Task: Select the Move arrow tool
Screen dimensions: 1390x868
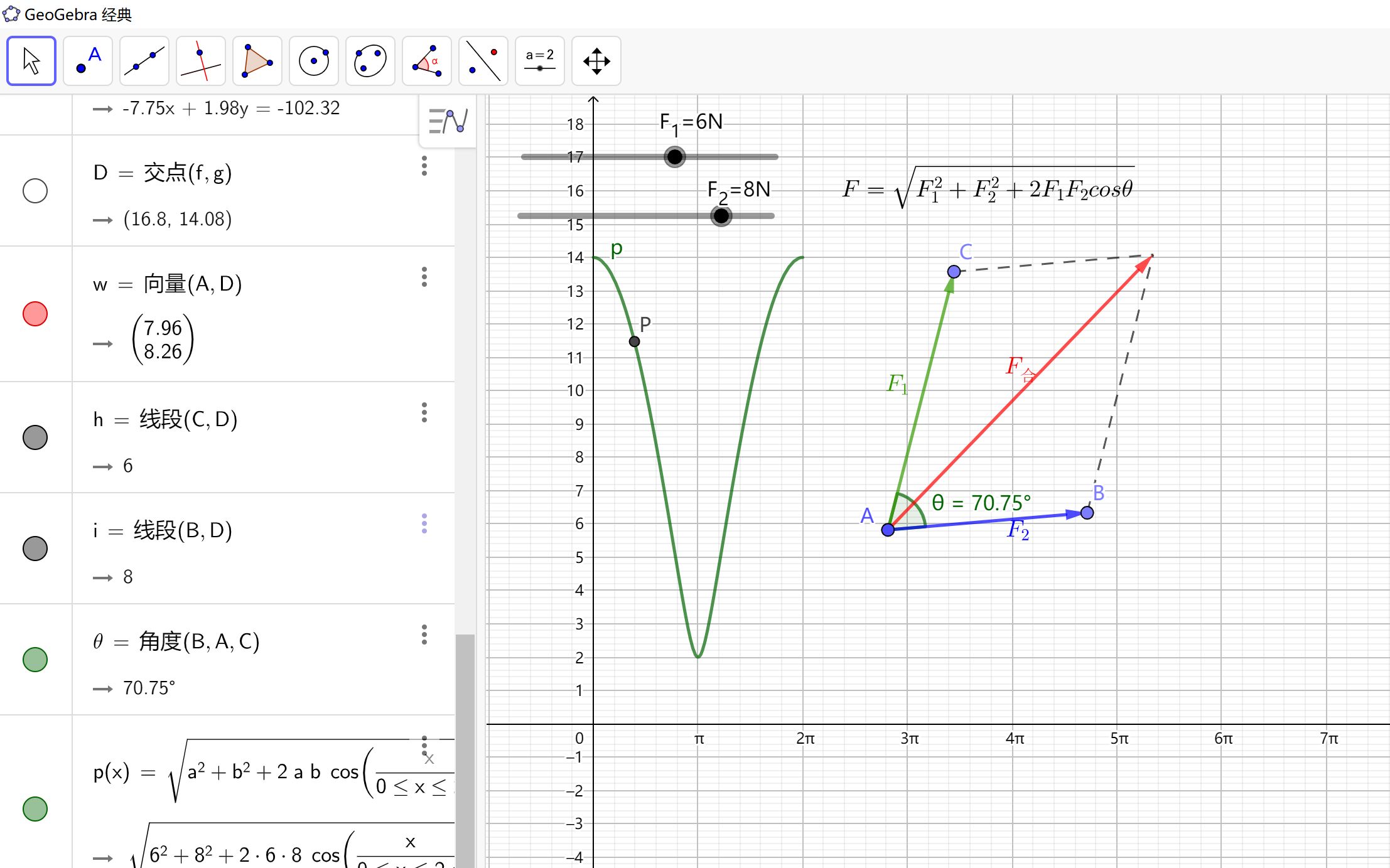Action: click(31, 61)
